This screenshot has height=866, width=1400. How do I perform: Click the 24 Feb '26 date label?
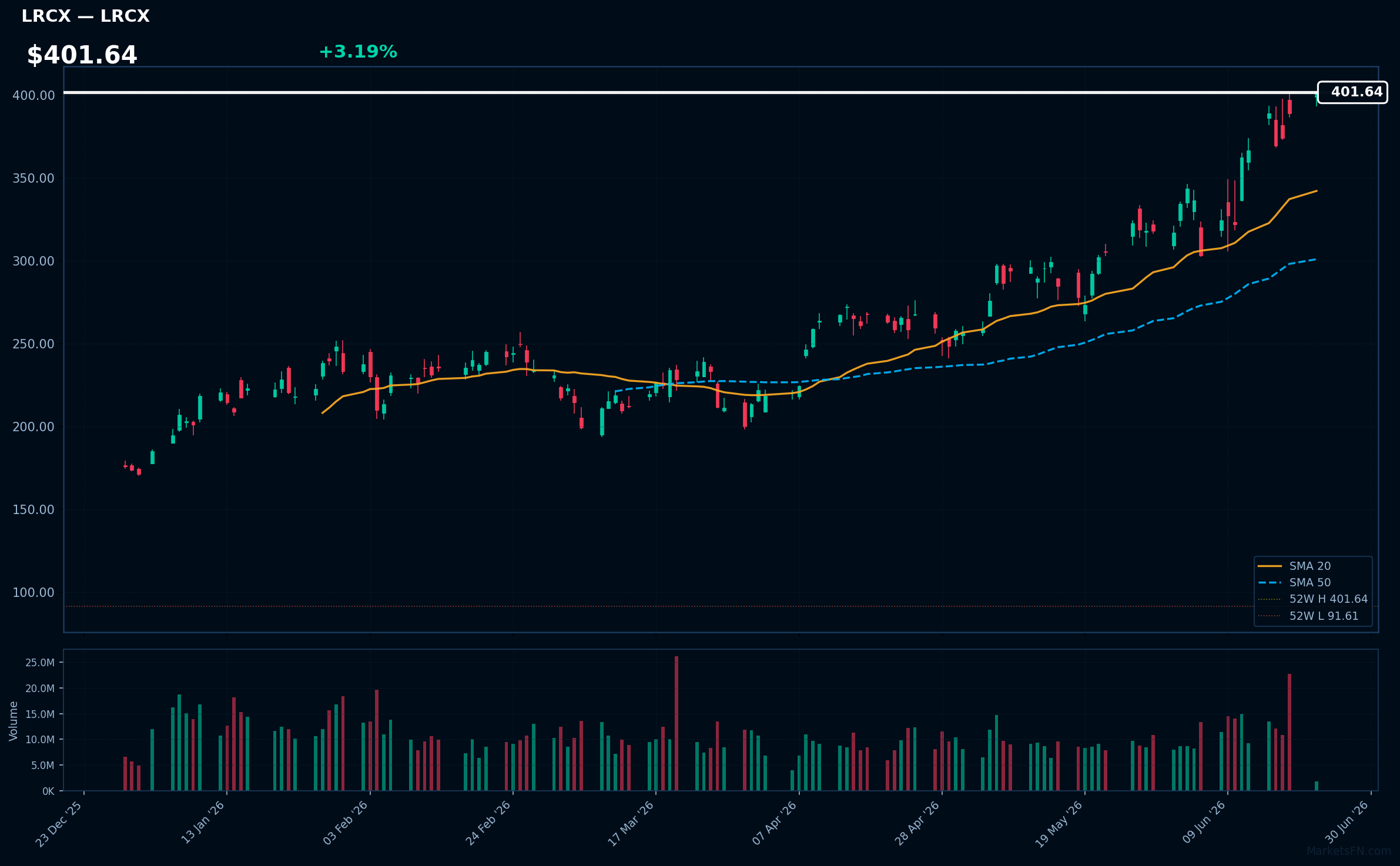pyautogui.click(x=488, y=823)
